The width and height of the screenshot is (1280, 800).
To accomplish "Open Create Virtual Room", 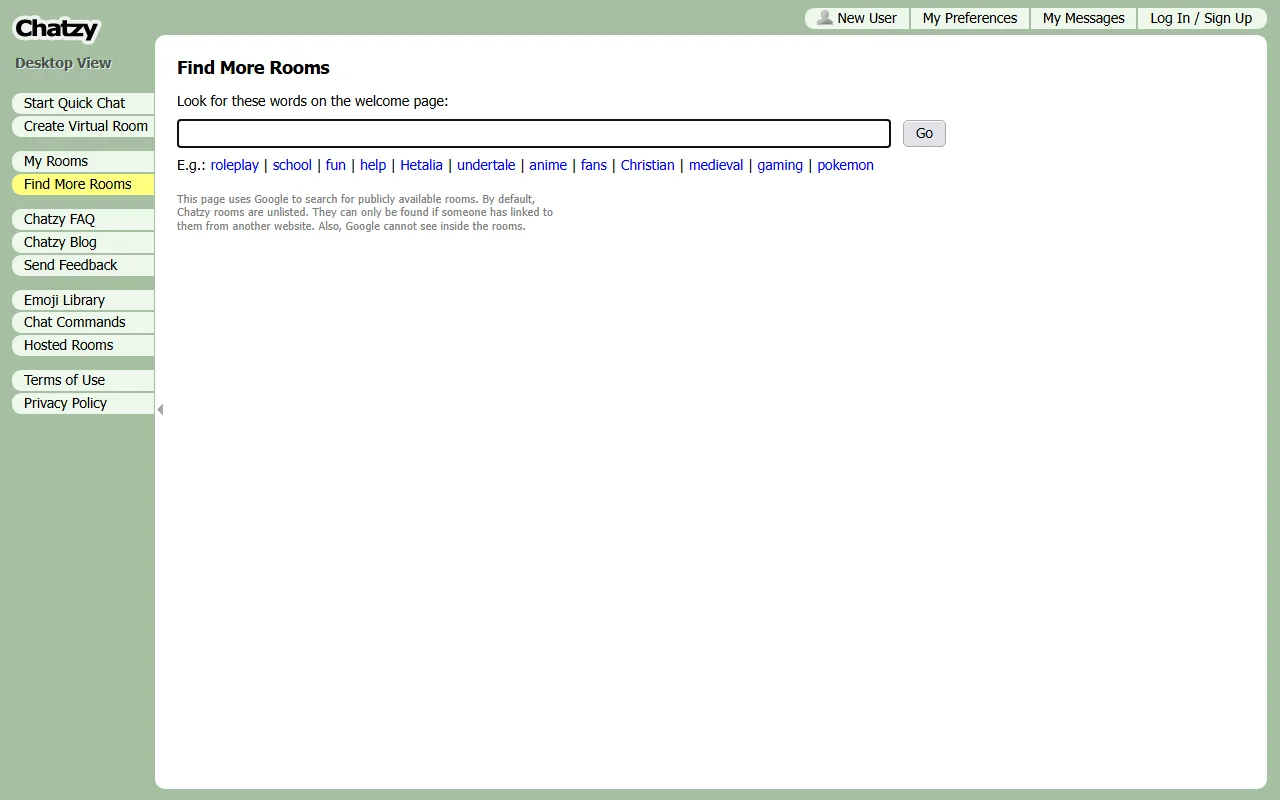I will [84, 126].
